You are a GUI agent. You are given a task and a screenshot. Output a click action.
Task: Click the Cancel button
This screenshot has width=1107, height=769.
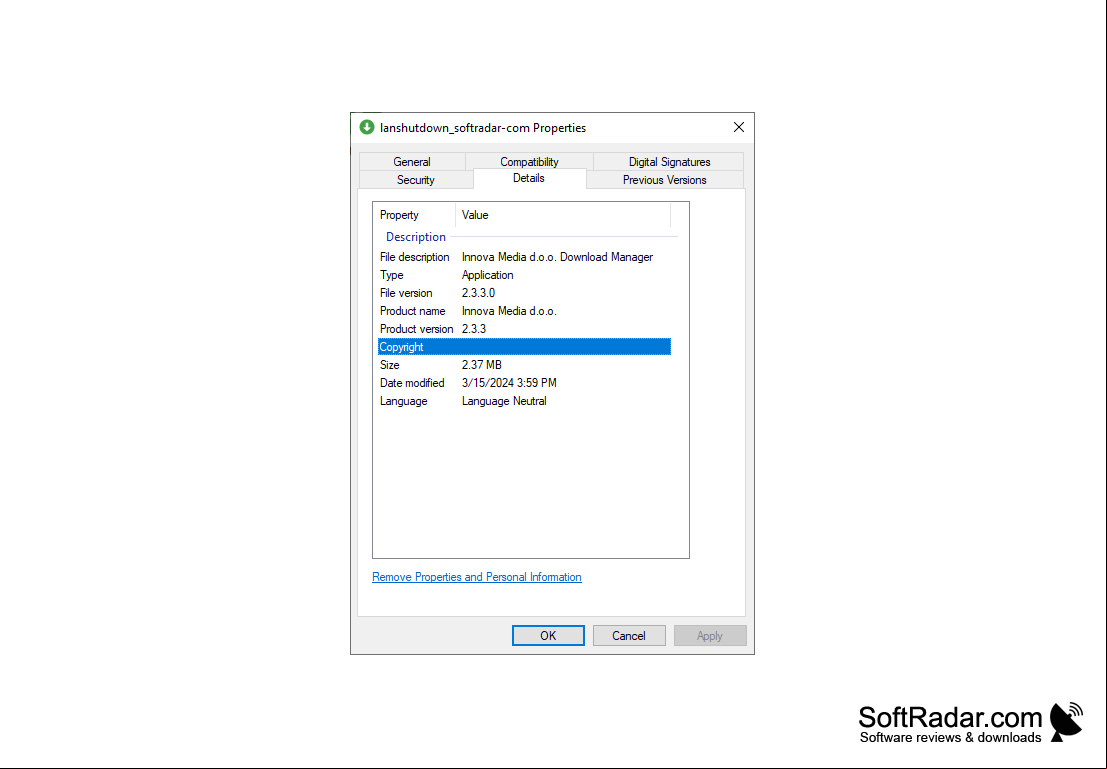pyautogui.click(x=629, y=636)
